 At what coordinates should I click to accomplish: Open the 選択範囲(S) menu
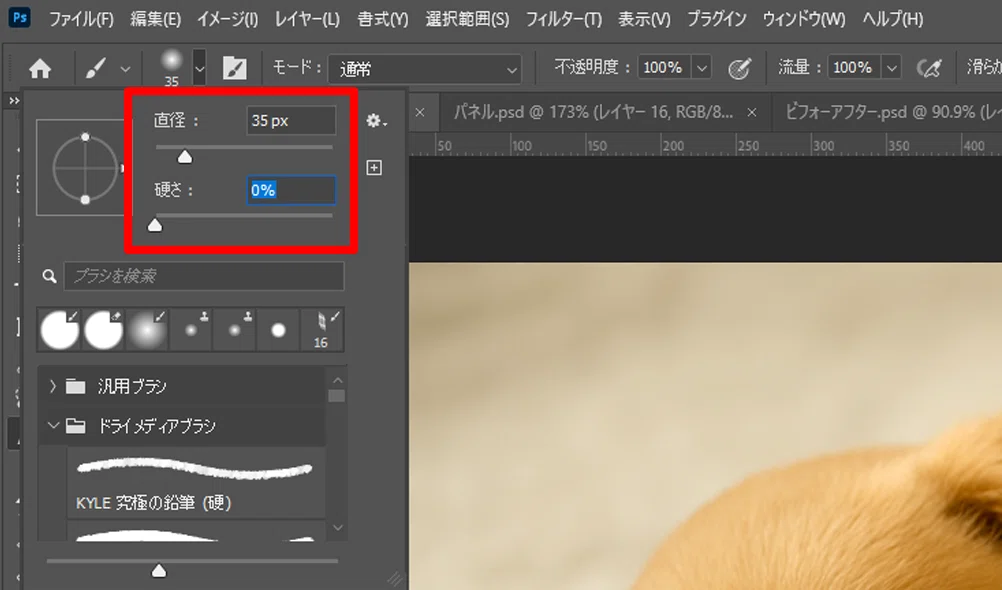point(467,19)
